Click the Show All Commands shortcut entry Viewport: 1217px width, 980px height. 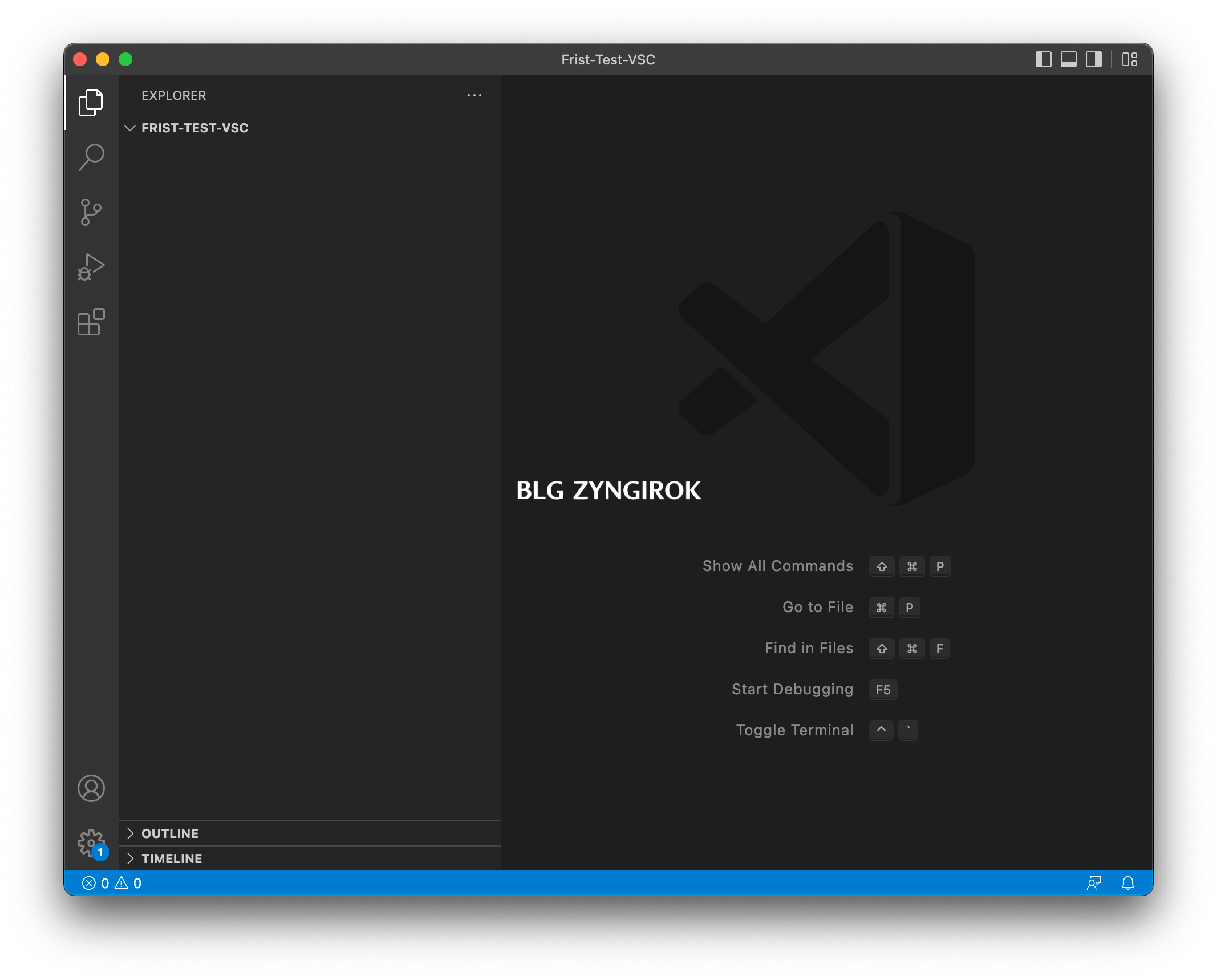click(777, 566)
